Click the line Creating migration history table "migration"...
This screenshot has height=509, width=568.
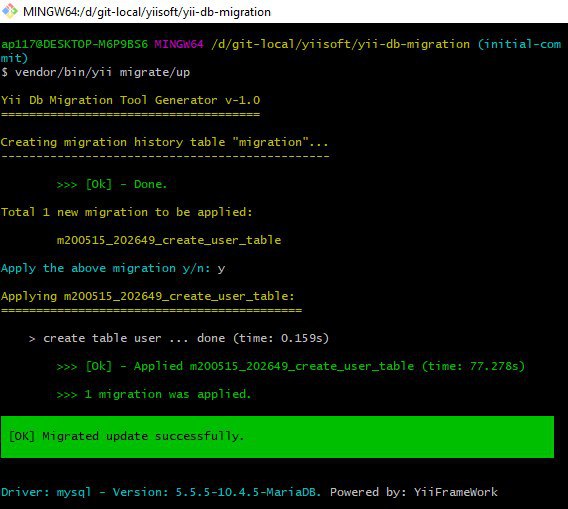pyautogui.click(x=164, y=142)
